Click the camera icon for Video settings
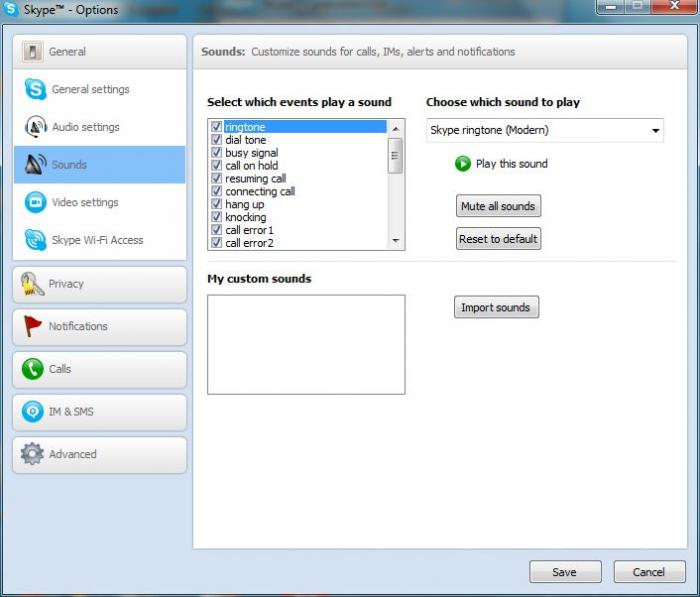The height and width of the screenshot is (597, 700). 36,202
